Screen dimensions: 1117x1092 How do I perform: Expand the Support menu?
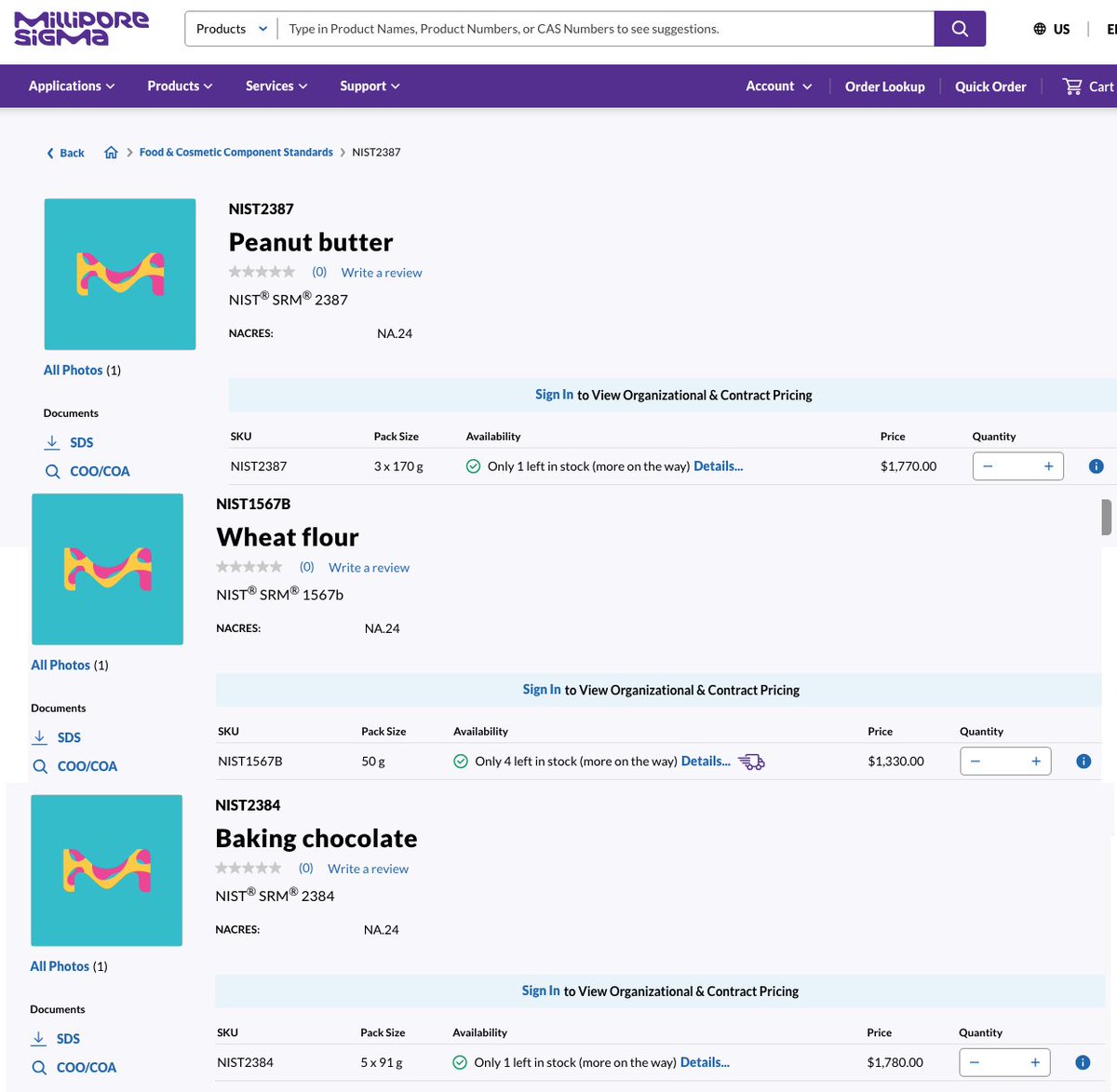[x=370, y=86]
